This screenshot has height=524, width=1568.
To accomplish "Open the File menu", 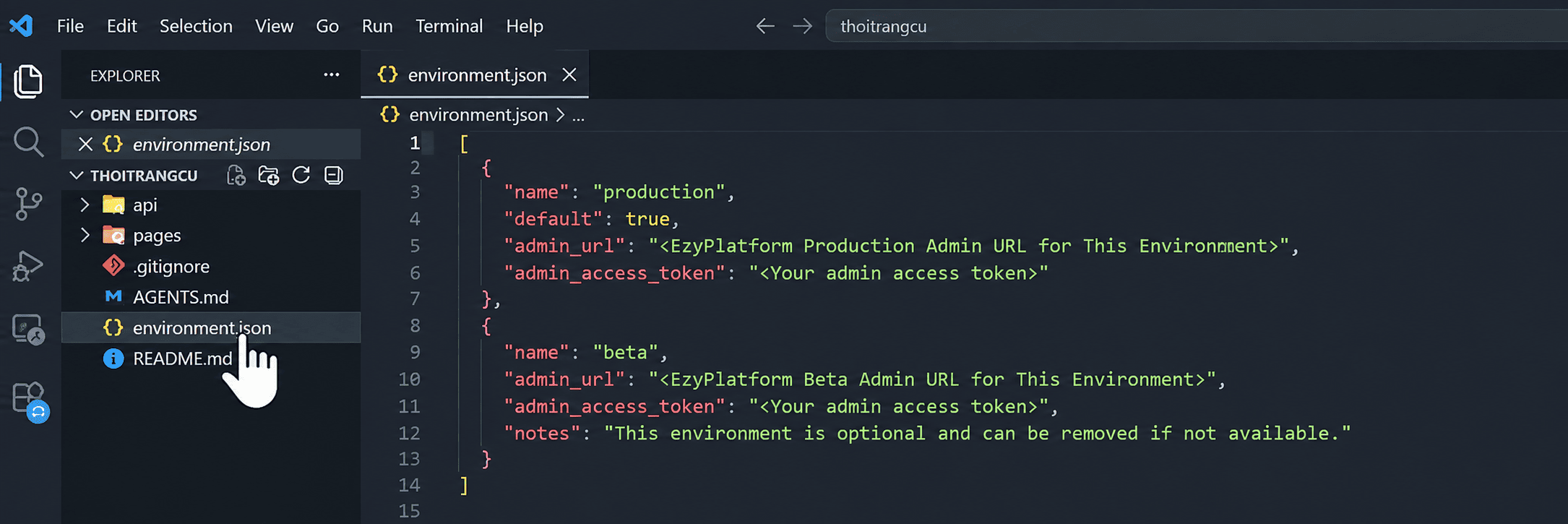I will [70, 26].
